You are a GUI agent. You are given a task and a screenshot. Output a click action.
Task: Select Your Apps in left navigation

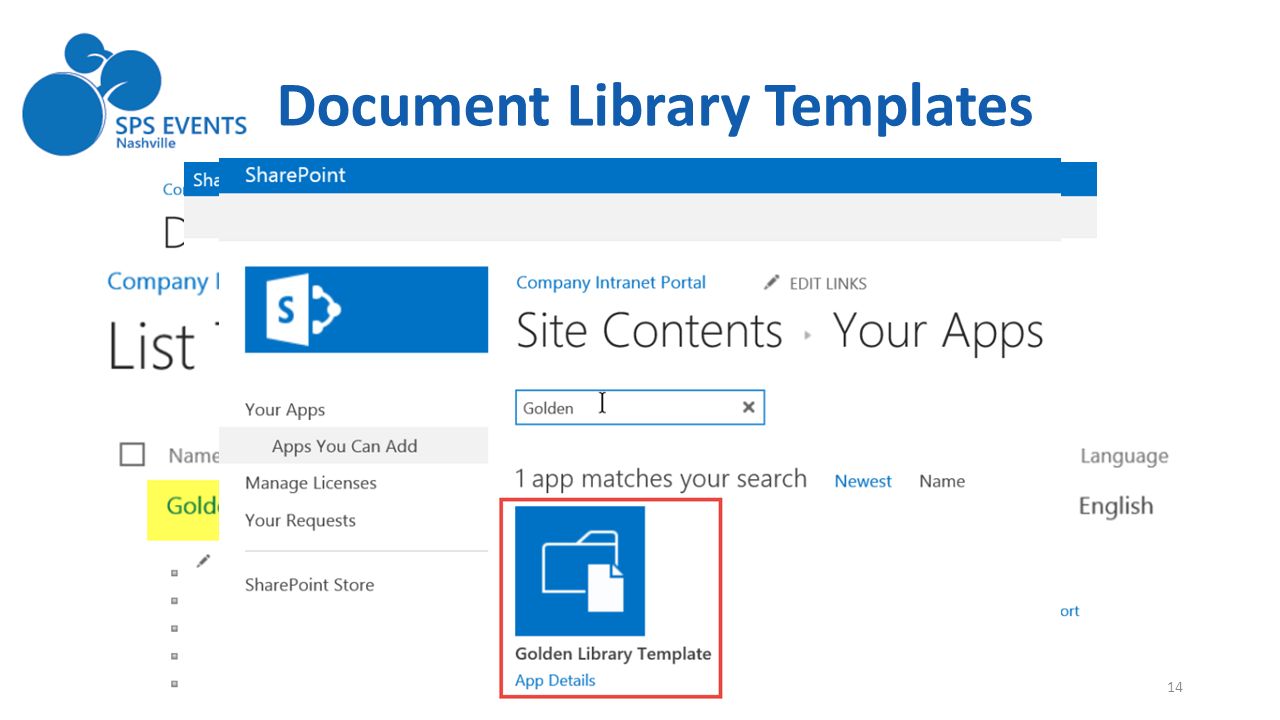click(x=285, y=410)
